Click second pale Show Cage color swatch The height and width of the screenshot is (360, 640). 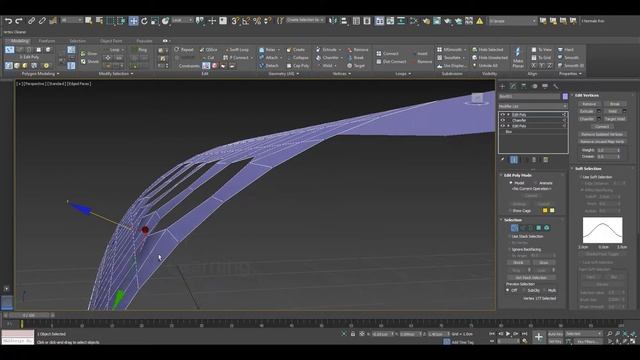point(552,211)
